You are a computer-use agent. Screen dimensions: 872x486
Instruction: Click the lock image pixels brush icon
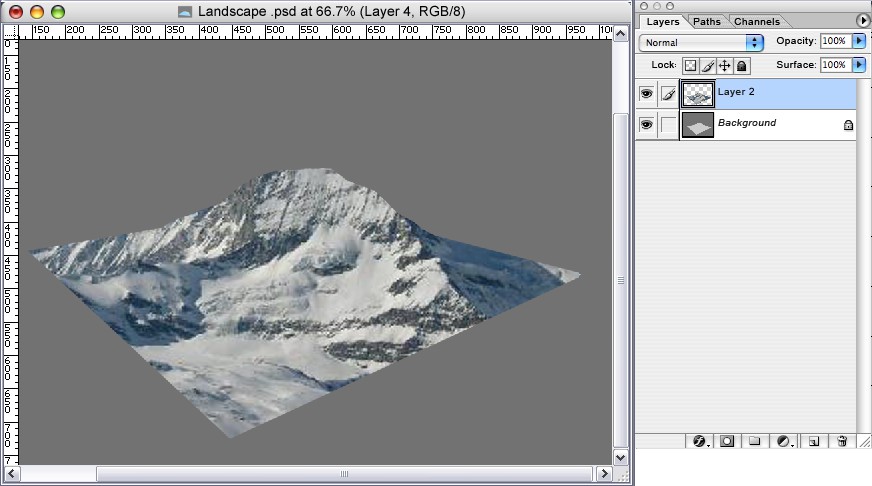click(707, 66)
